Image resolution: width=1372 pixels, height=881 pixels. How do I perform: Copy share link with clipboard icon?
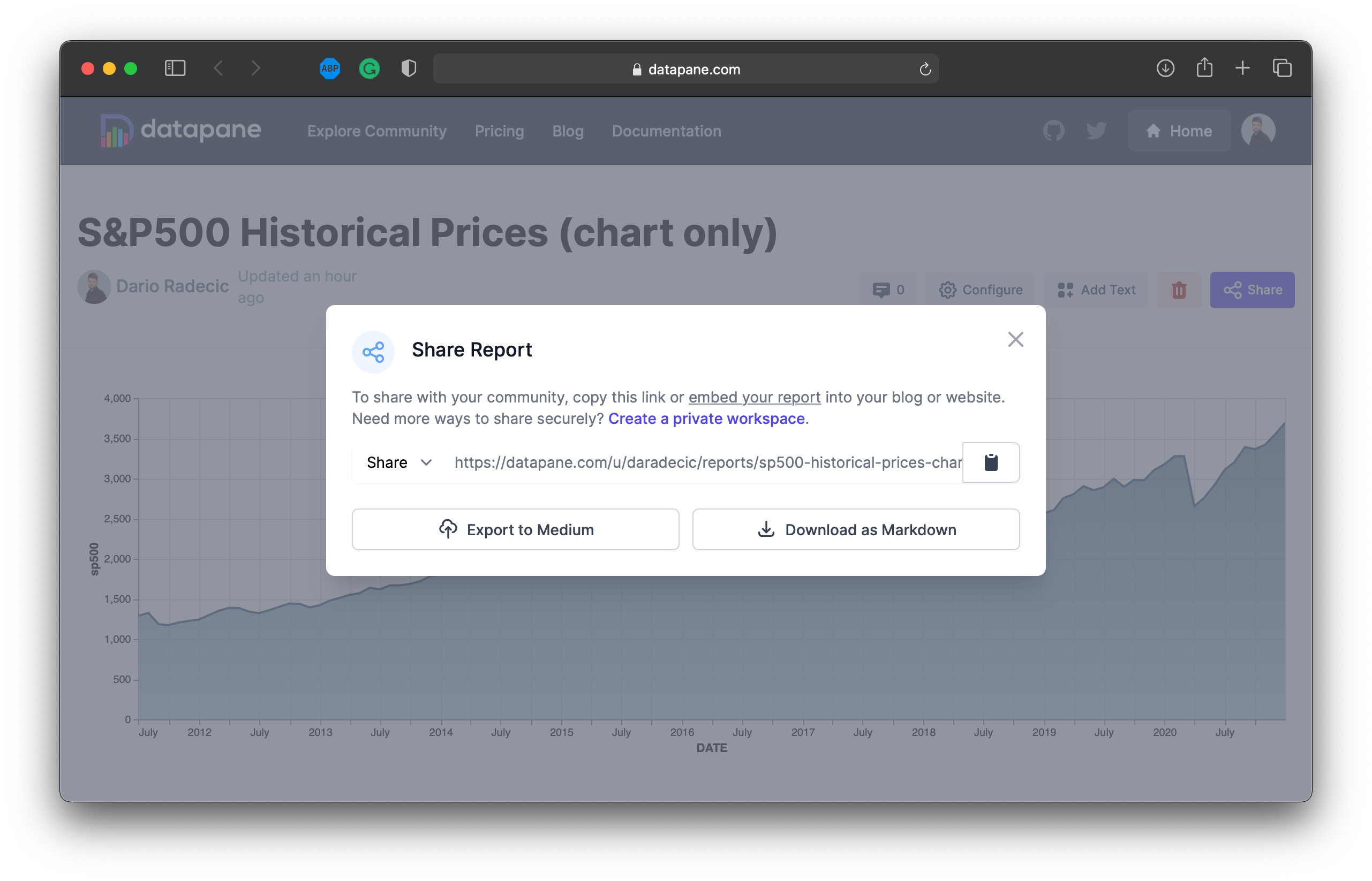pos(990,462)
